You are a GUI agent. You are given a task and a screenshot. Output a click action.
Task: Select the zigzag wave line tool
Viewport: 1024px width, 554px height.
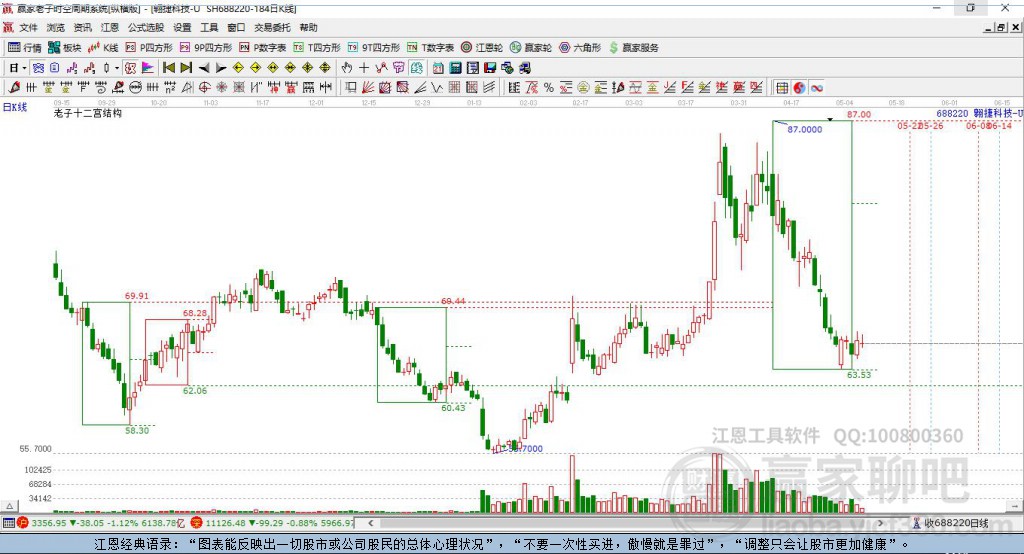tap(437, 88)
